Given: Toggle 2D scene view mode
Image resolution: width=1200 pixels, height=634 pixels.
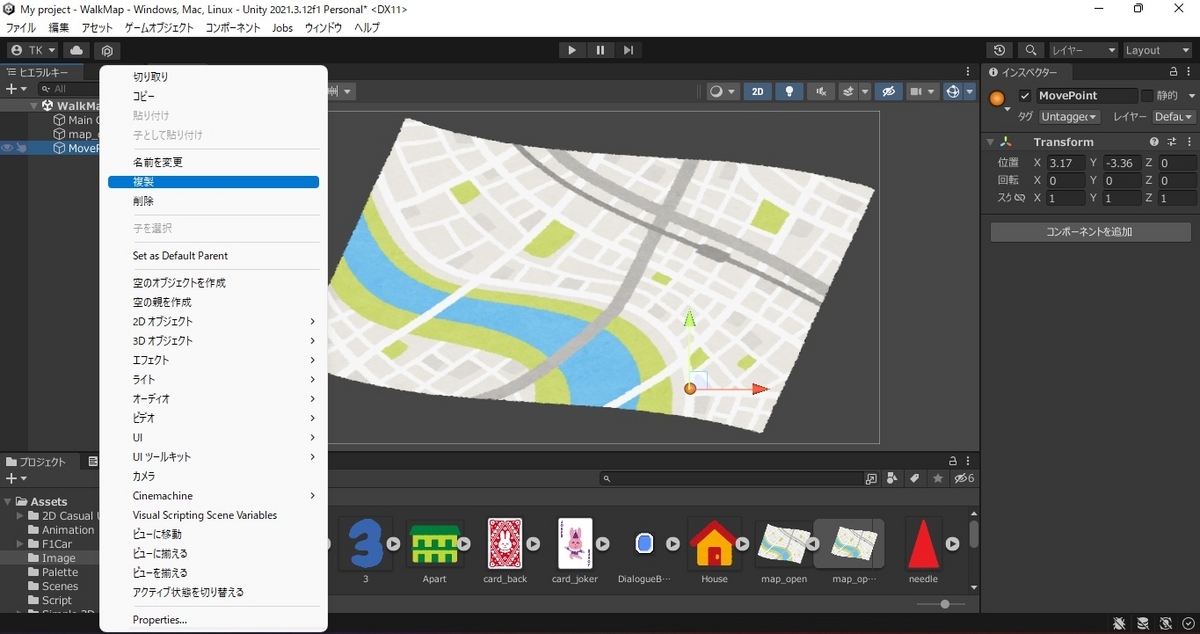Looking at the screenshot, I should click(757, 91).
